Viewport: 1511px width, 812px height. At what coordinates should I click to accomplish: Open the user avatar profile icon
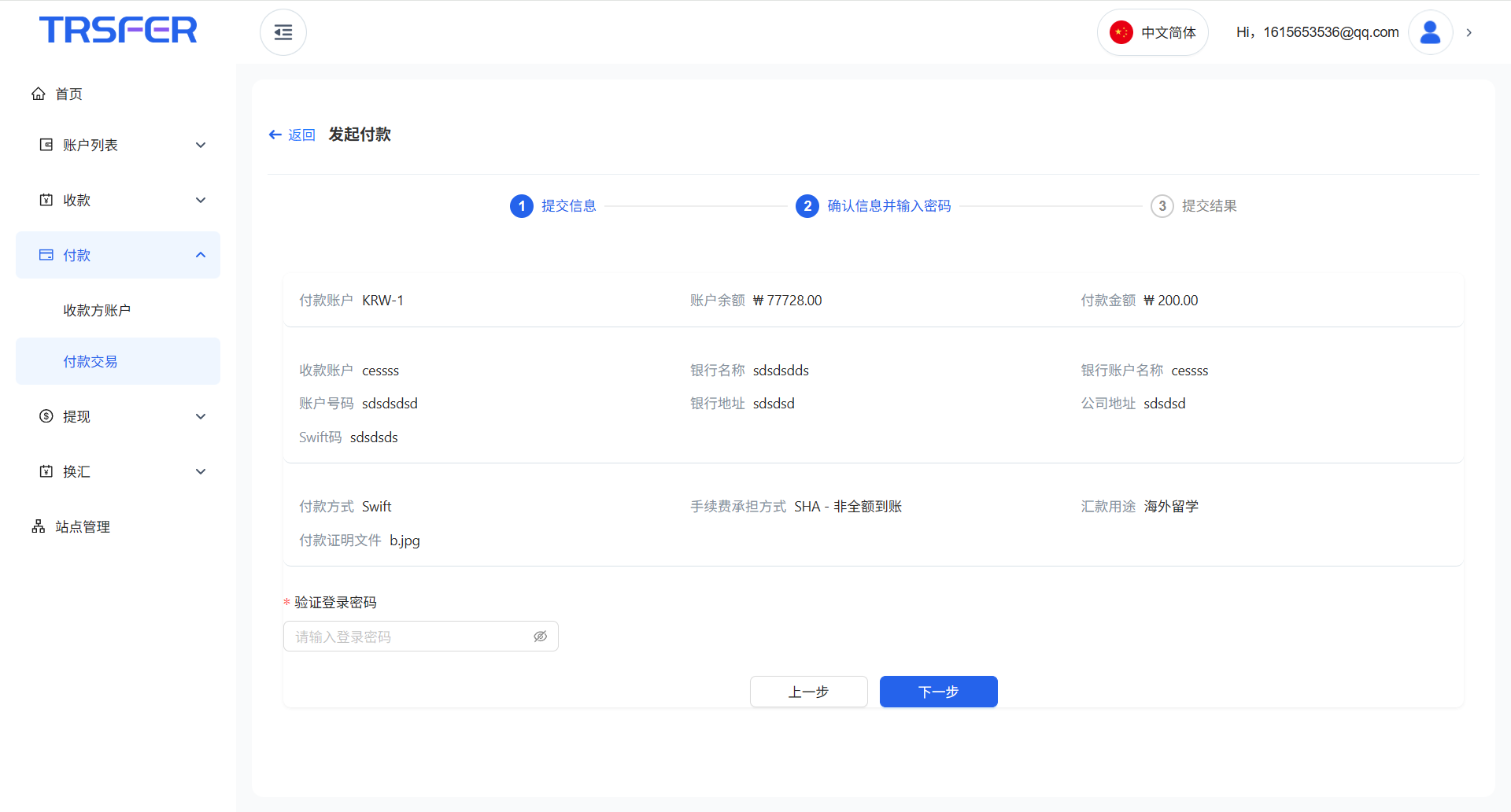pos(1430,32)
